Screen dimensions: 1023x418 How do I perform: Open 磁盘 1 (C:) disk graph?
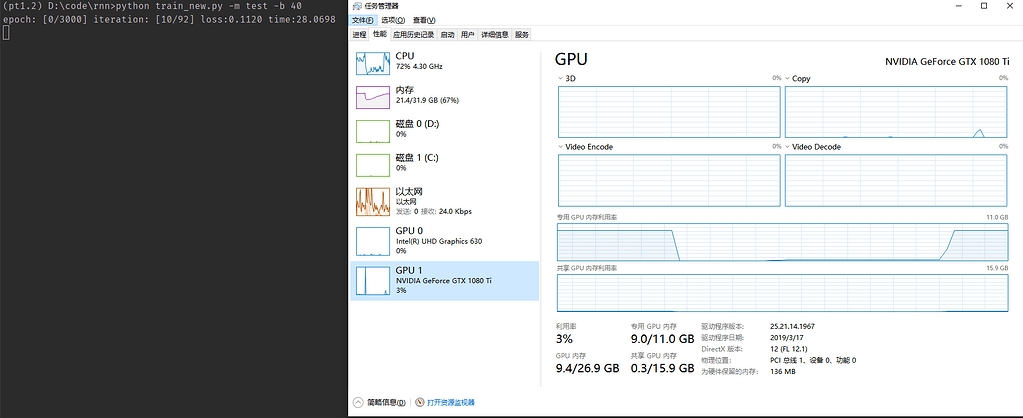tap(372, 165)
